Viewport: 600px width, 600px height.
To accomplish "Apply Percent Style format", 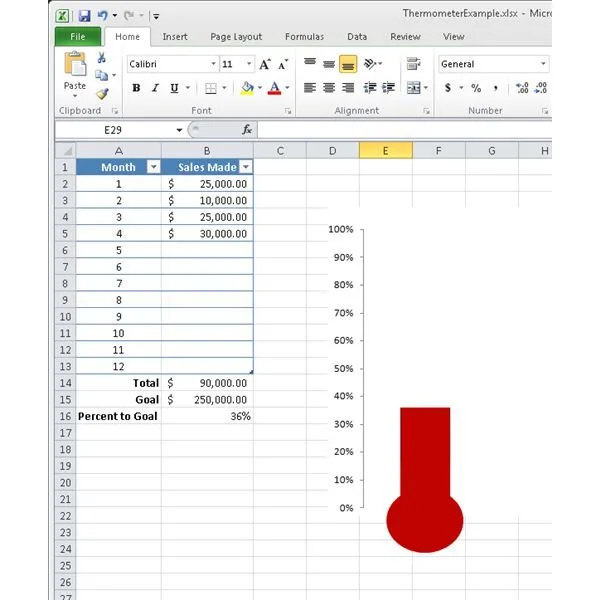I will tap(476, 88).
